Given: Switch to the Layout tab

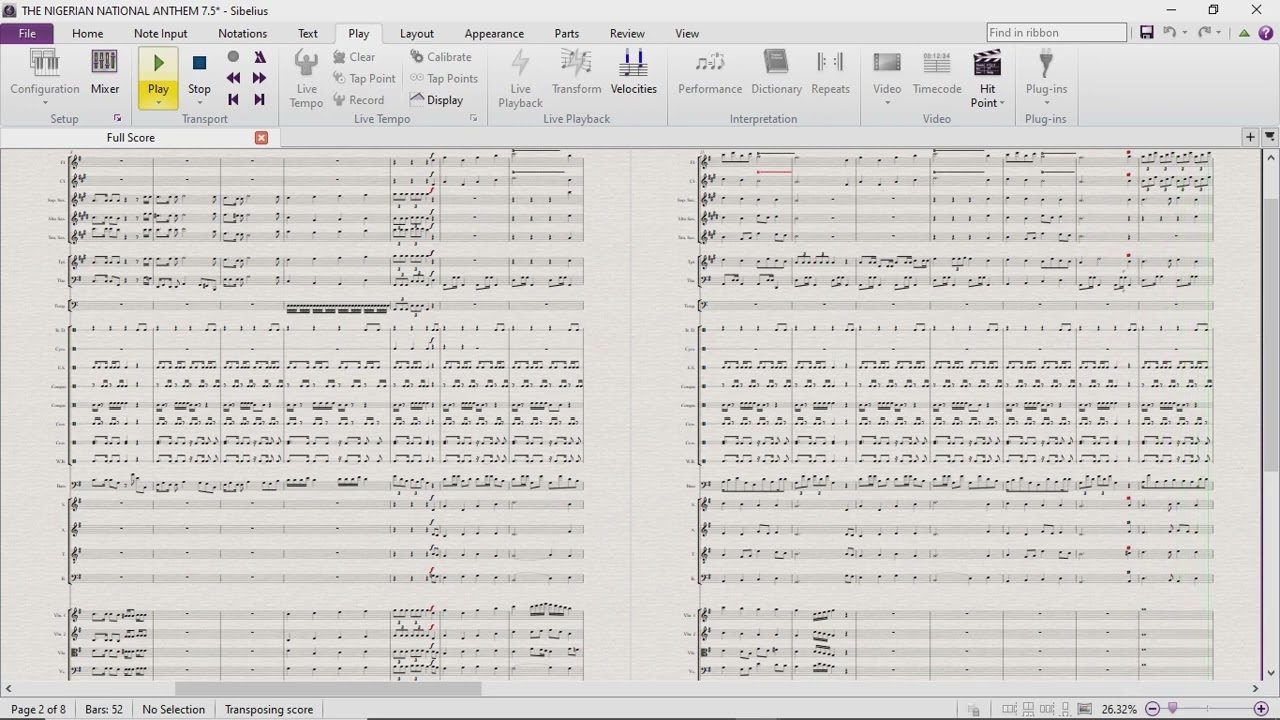Looking at the screenshot, I should coord(417,33).
